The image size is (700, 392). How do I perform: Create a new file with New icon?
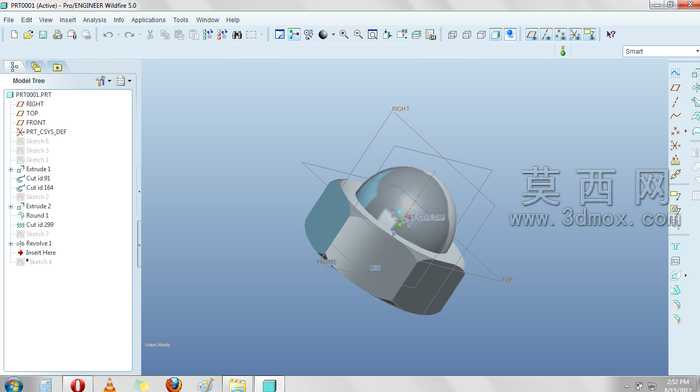(x=14, y=35)
